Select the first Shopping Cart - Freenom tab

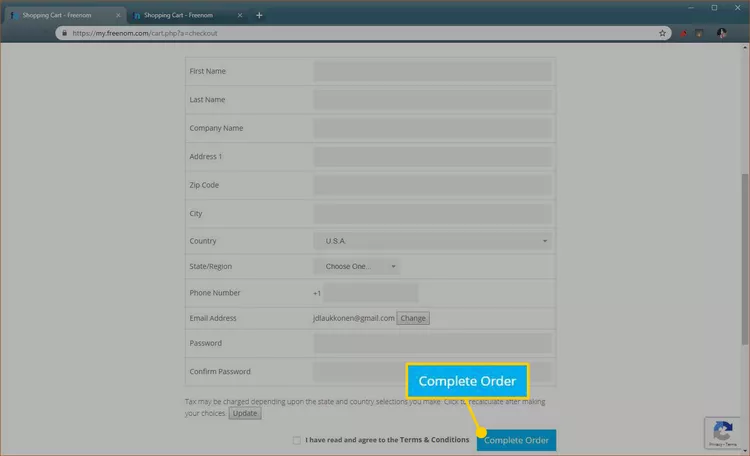coord(58,15)
